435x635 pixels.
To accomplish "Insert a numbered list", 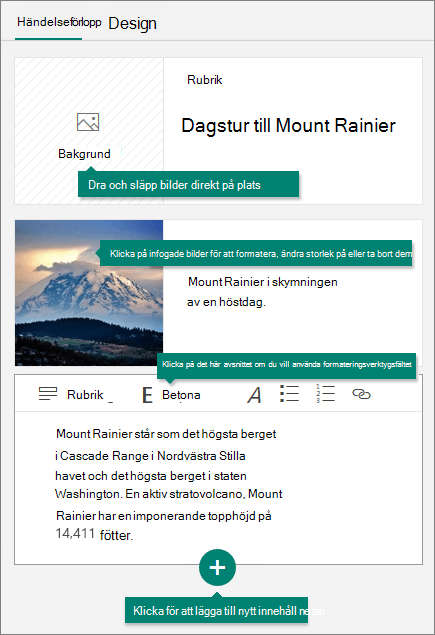I will (325, 394).
